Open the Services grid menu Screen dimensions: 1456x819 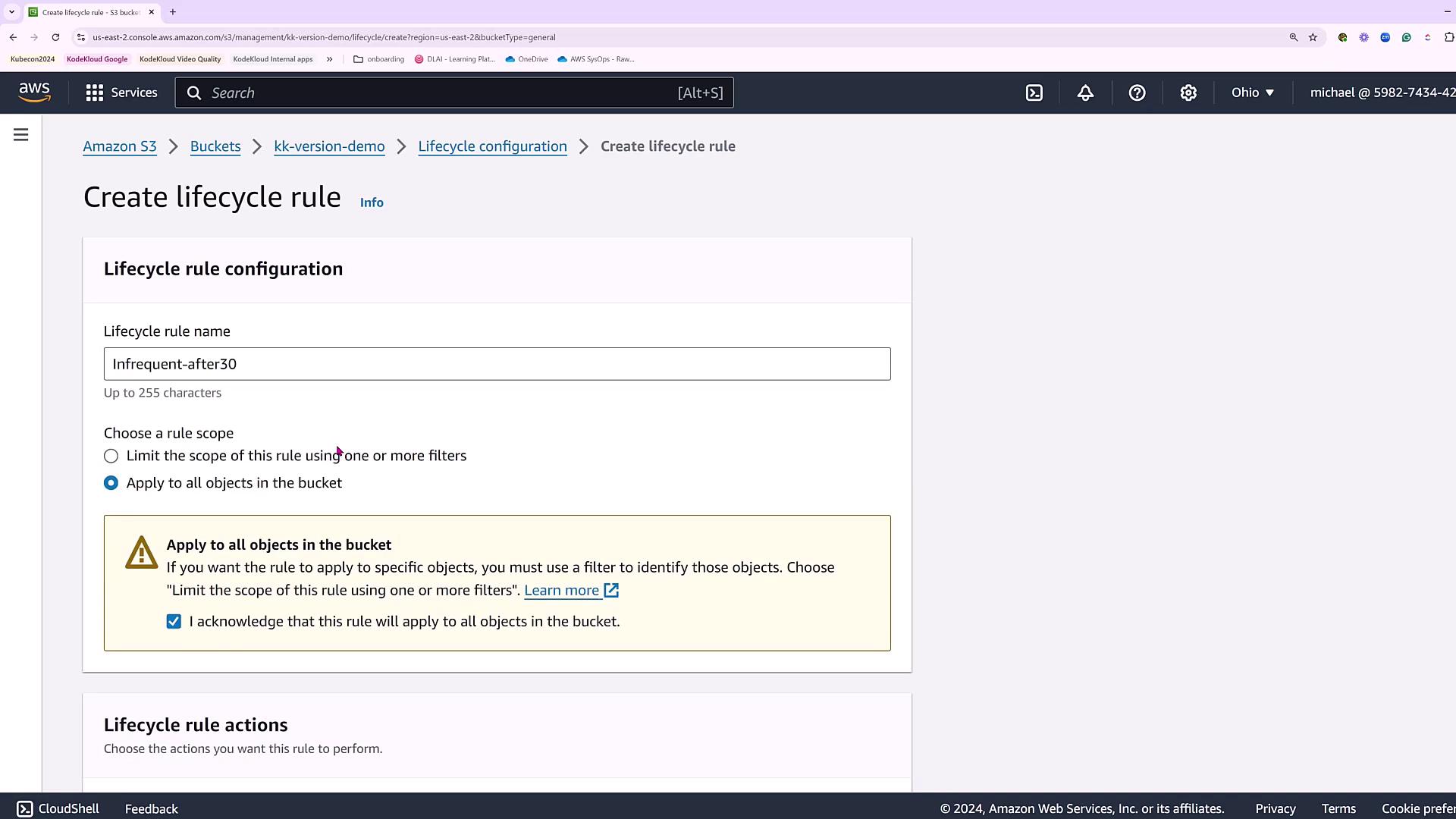coord(121,93)
